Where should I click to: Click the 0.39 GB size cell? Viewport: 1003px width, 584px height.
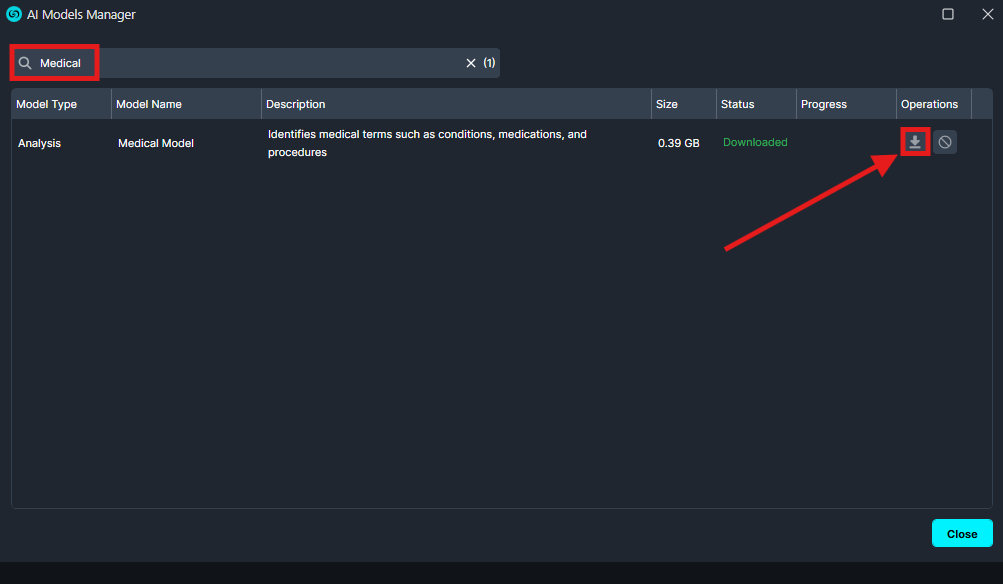click(x=679, y=143)
